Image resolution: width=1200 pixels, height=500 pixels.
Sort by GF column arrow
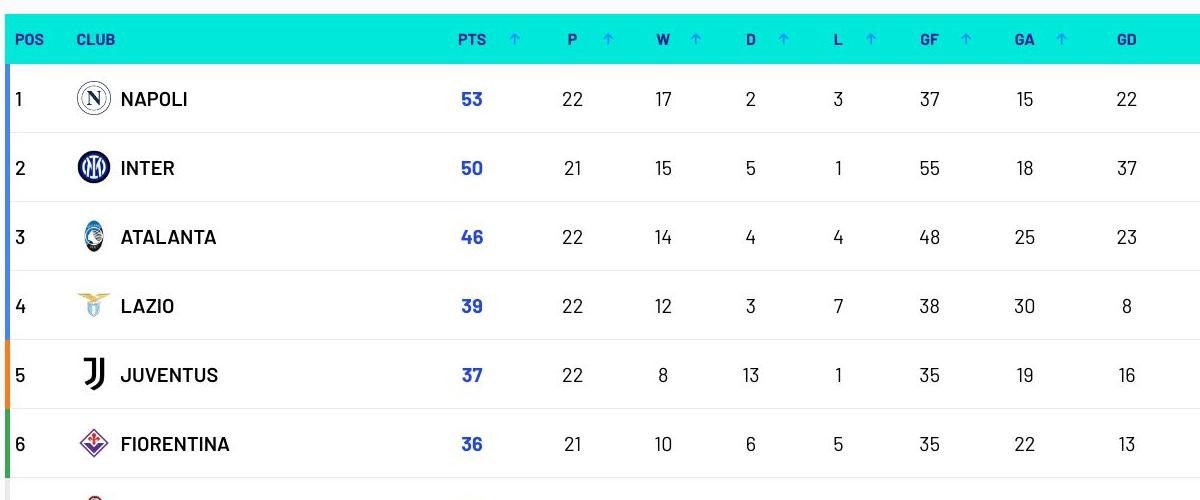pyautogui.click(x=966, y=40)
